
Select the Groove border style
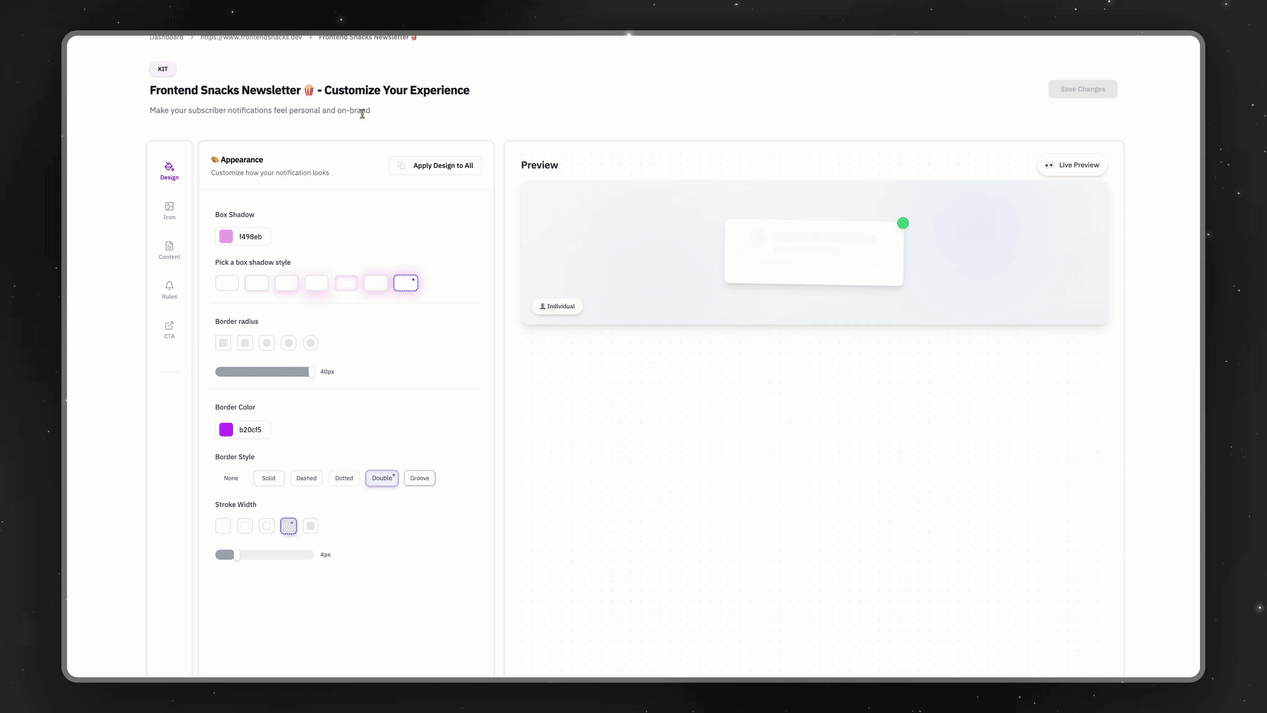coord(419,478)
